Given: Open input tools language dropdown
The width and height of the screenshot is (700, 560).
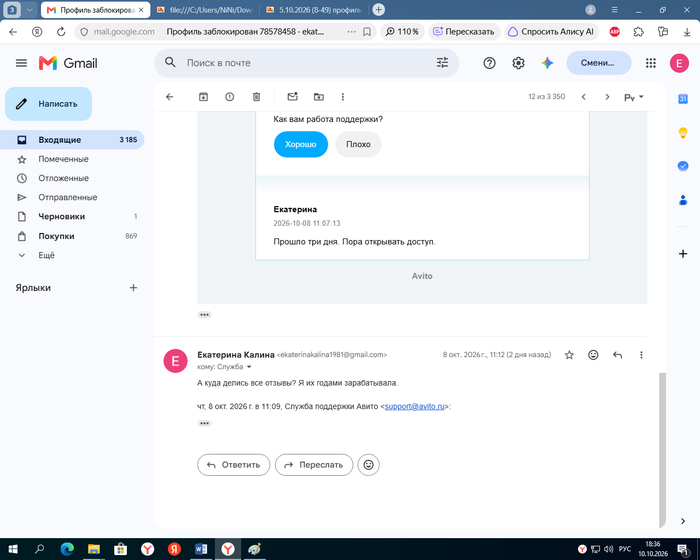Looking at the screenshot, I should coord(633,97).
